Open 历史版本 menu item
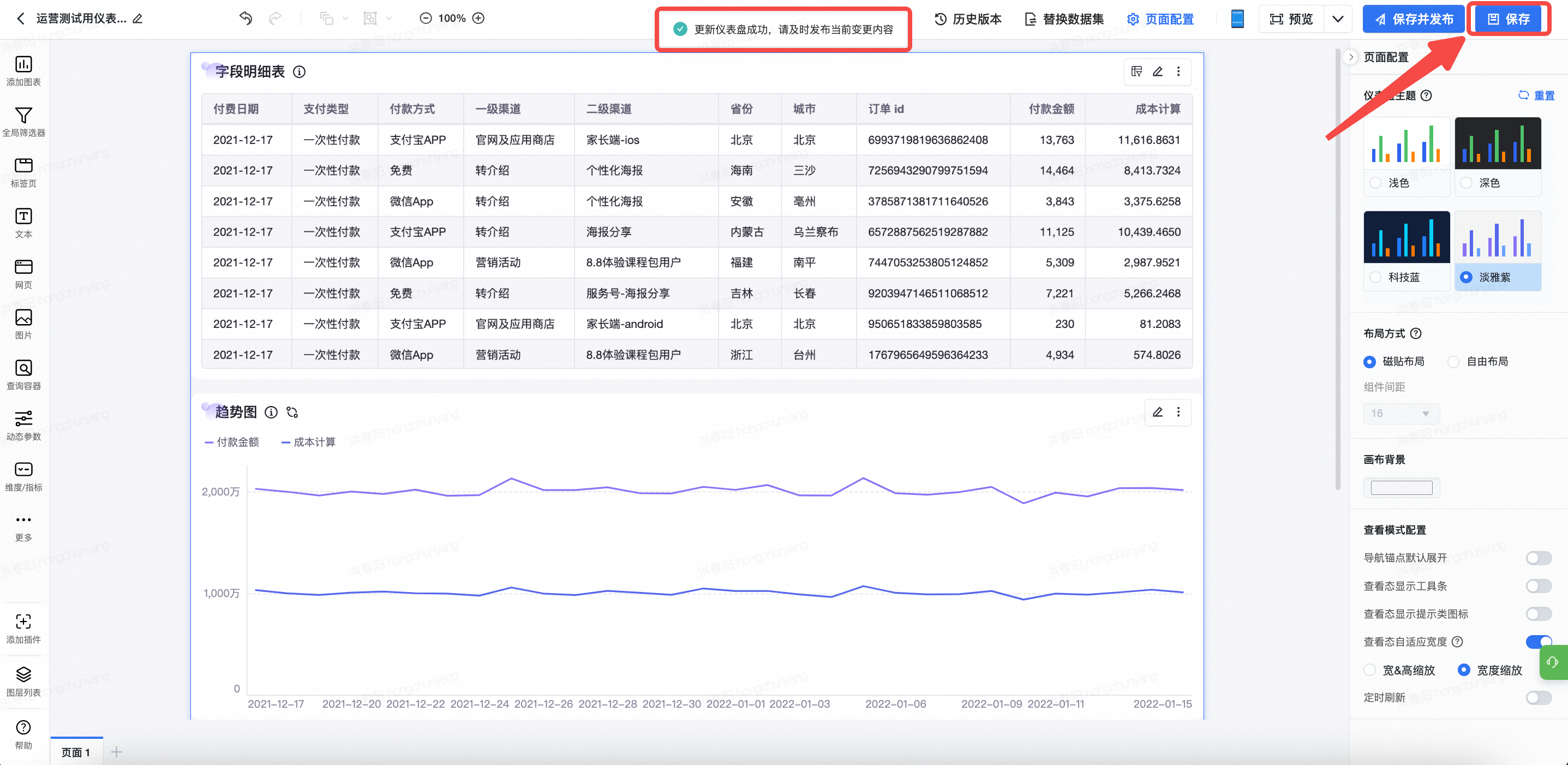The height and width of the screenshot is (765, 1568). pos(968,19)
